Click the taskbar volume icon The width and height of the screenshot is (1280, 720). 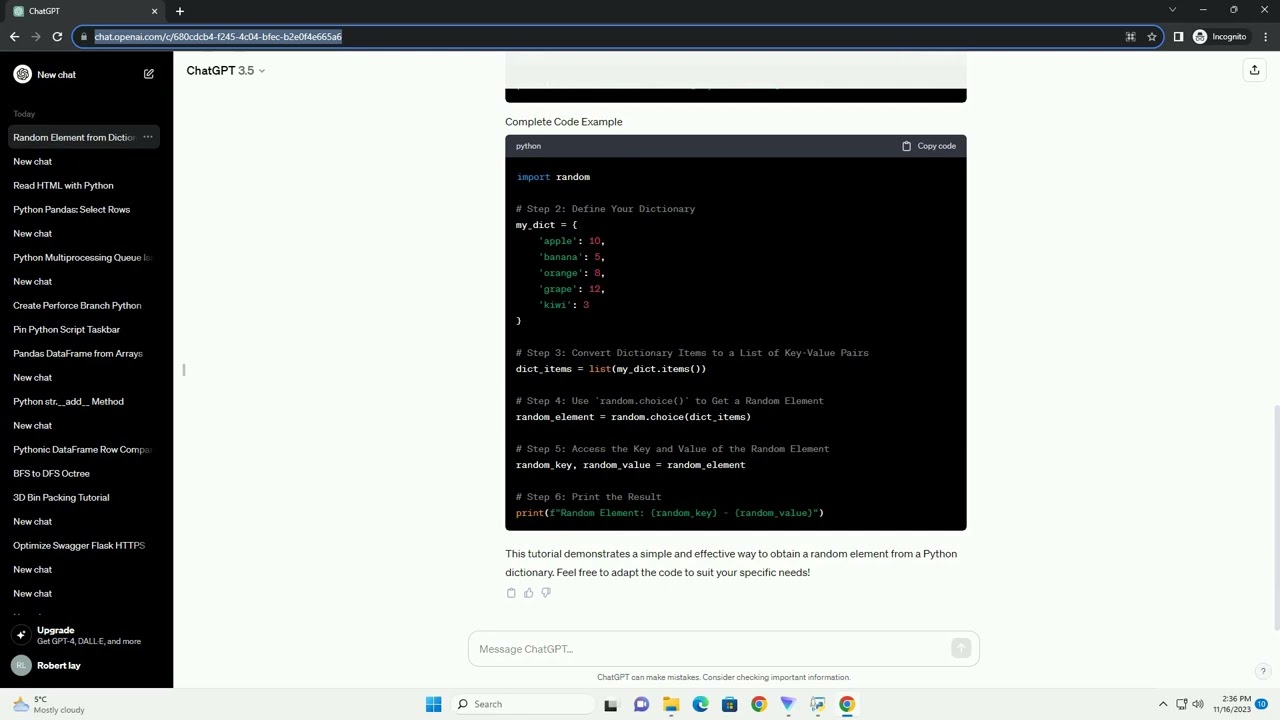pos(1198,704)
